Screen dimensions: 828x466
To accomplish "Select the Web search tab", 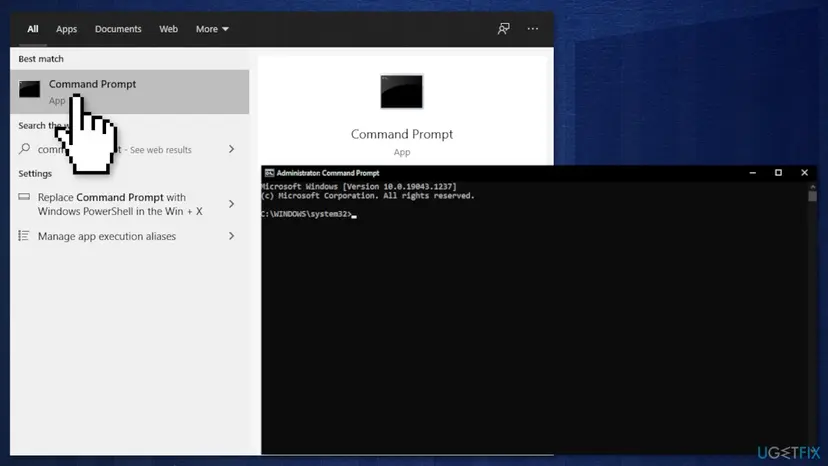I will click(168, 29).
